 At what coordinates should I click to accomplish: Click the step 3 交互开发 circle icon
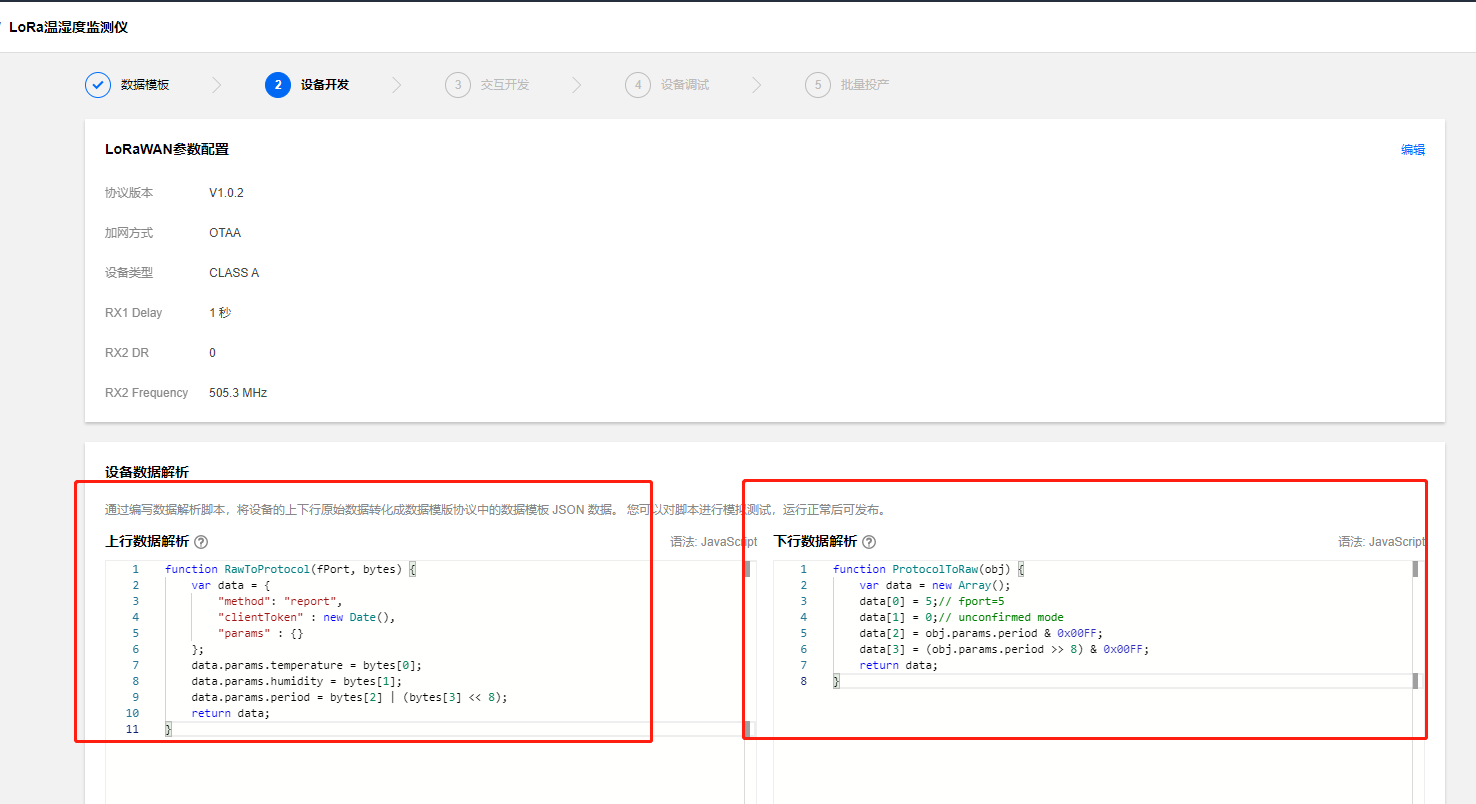[458, 85]
